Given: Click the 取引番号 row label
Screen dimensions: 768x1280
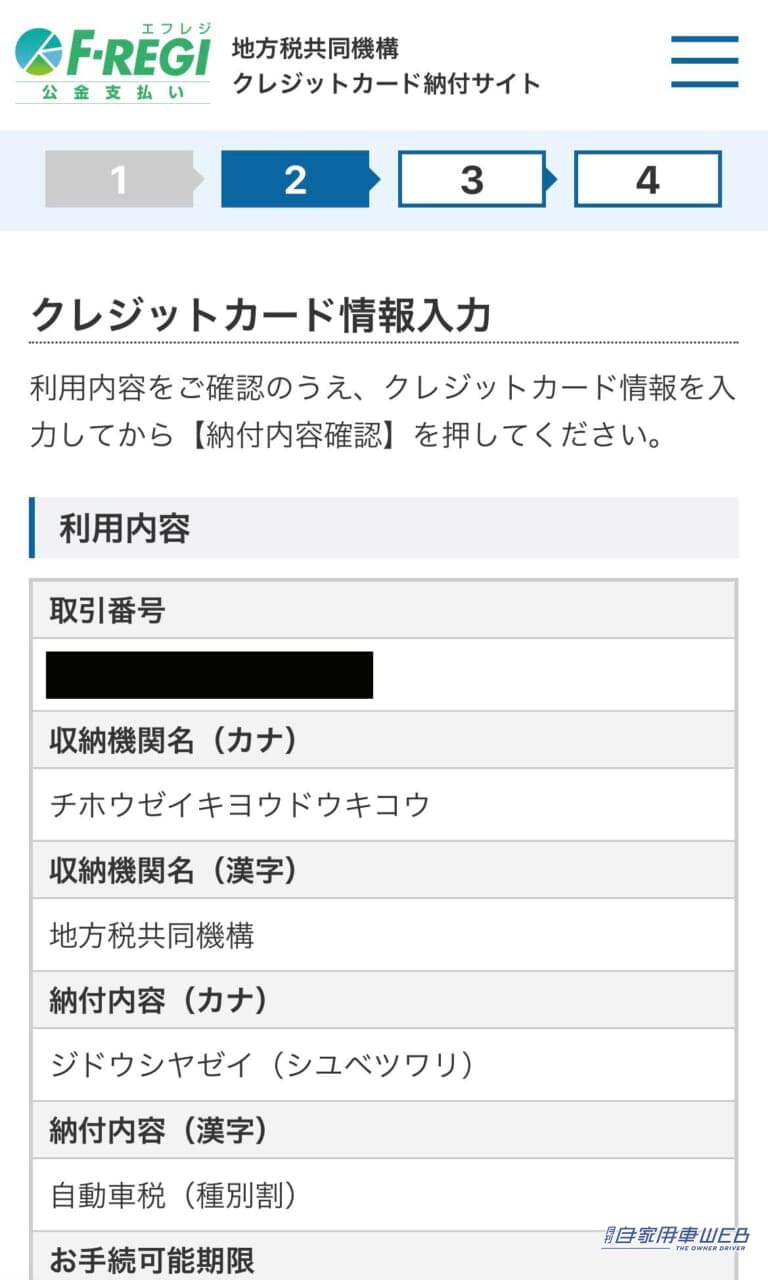Looking at the screenshot, I should pos(107,610).
